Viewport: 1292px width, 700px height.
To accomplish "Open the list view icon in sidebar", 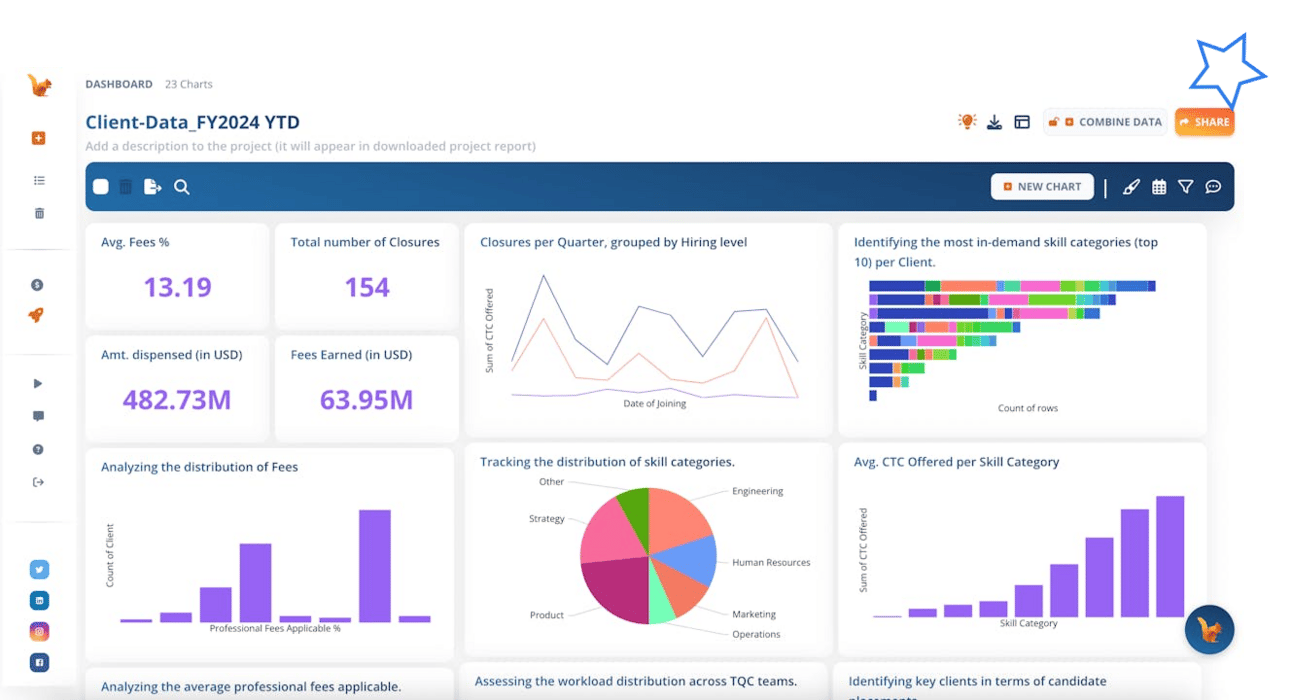I will tap(39, 181).
